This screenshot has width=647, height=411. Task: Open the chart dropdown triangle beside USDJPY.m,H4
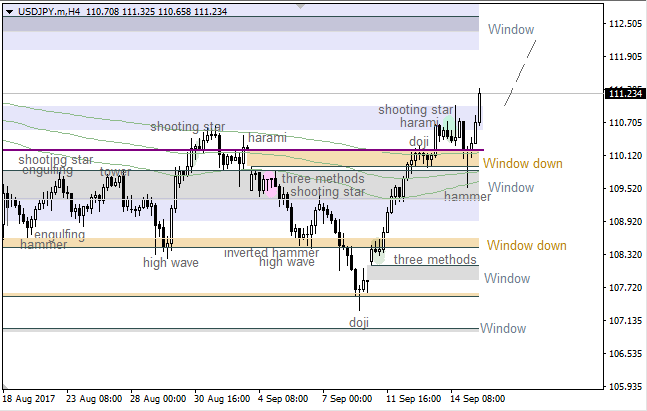(8, 10)
